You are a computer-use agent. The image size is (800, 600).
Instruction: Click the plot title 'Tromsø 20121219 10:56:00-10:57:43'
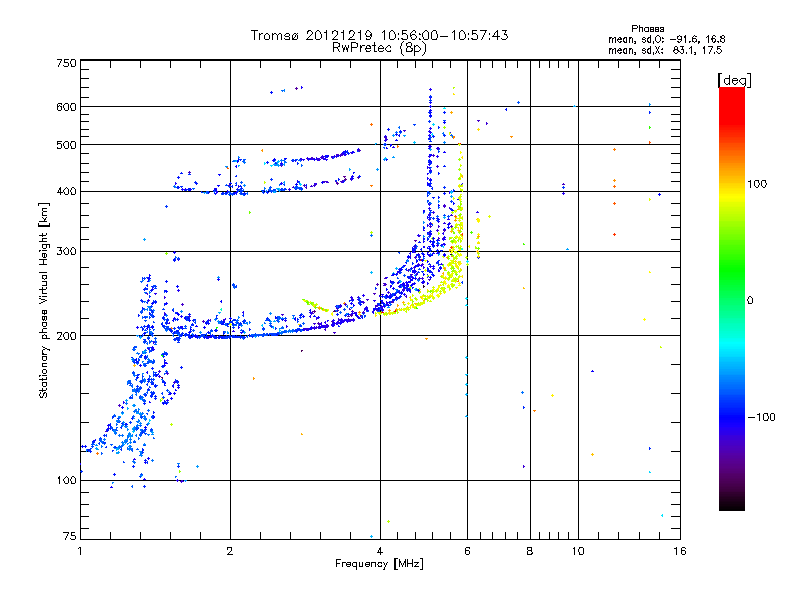coord(379,35)
